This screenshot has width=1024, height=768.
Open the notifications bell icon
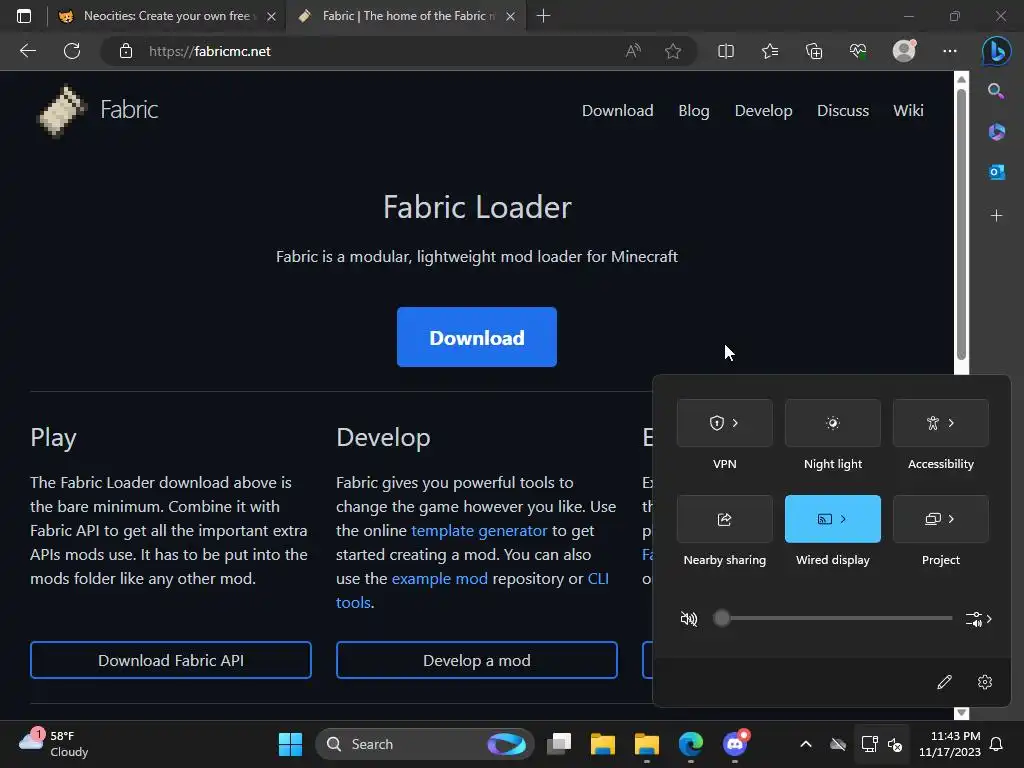click(997, 744)
